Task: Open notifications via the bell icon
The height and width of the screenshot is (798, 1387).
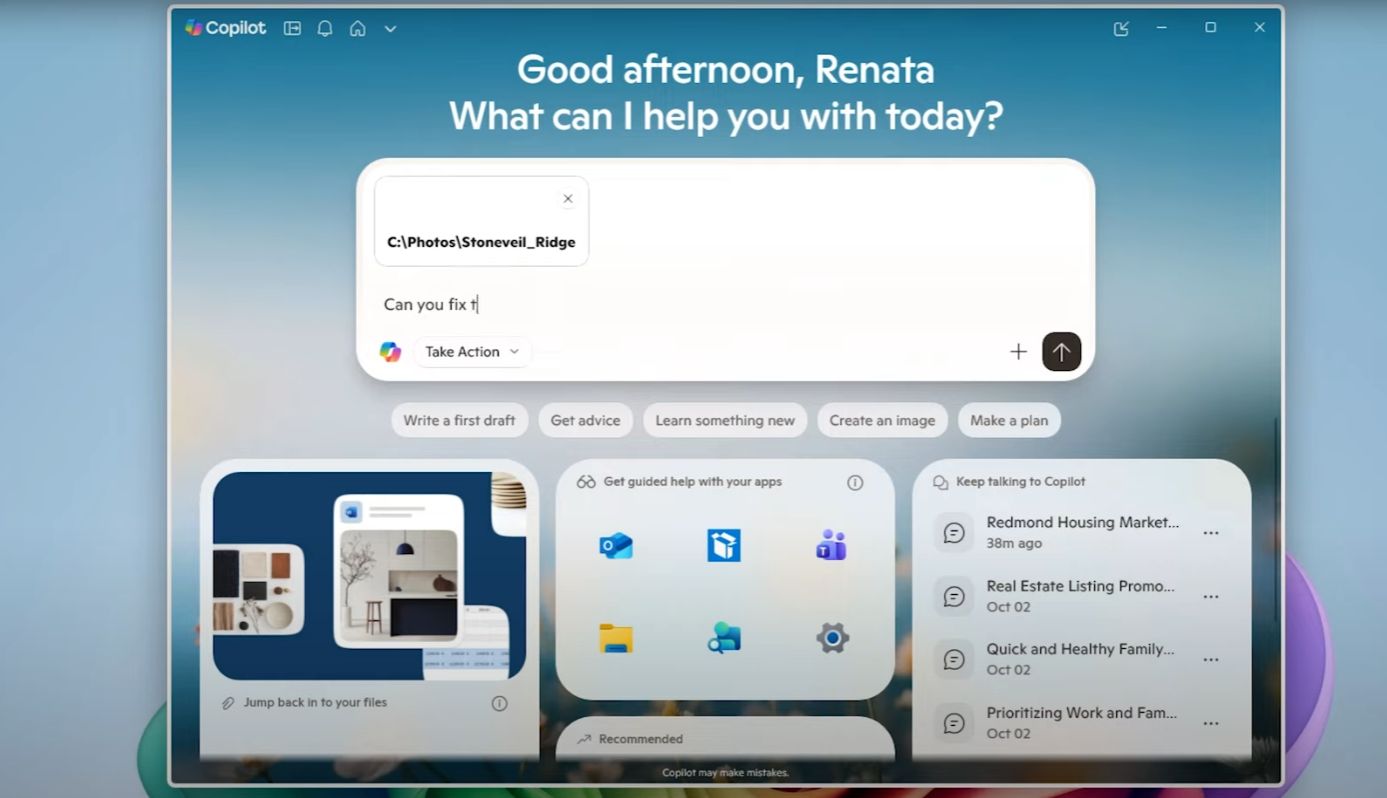Action: [325, 29]
